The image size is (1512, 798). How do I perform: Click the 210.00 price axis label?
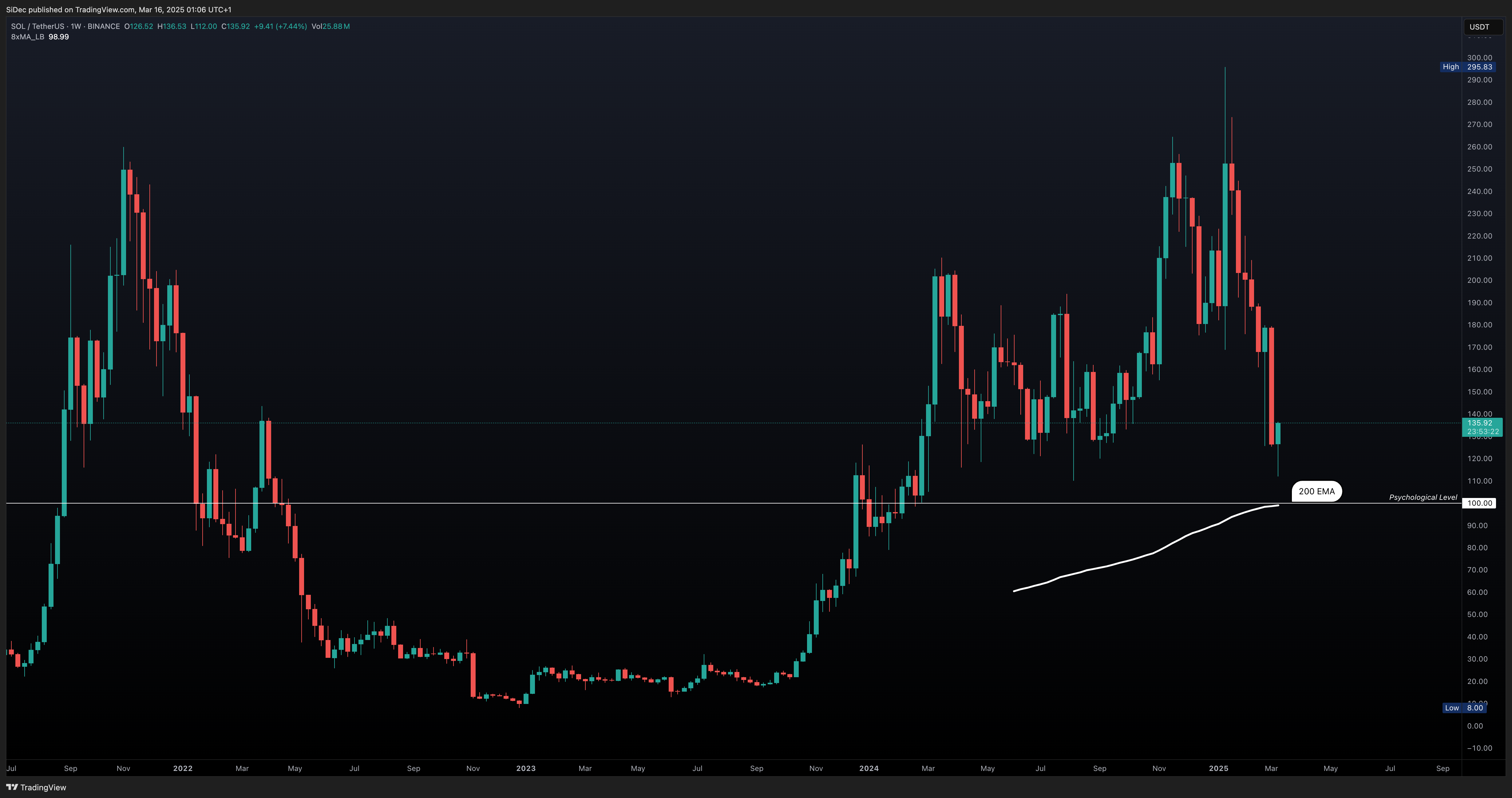(x=1479, y=258)
